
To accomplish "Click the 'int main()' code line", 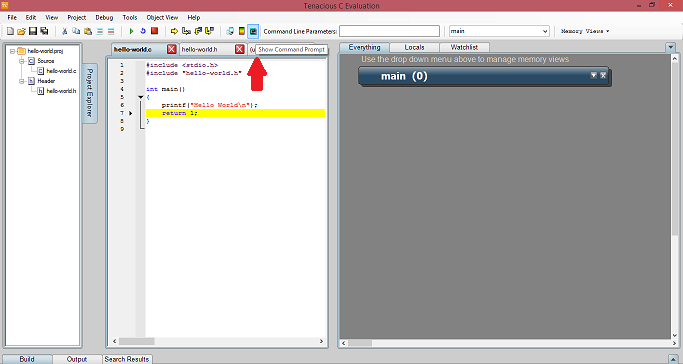I will (x=166, y=89).
